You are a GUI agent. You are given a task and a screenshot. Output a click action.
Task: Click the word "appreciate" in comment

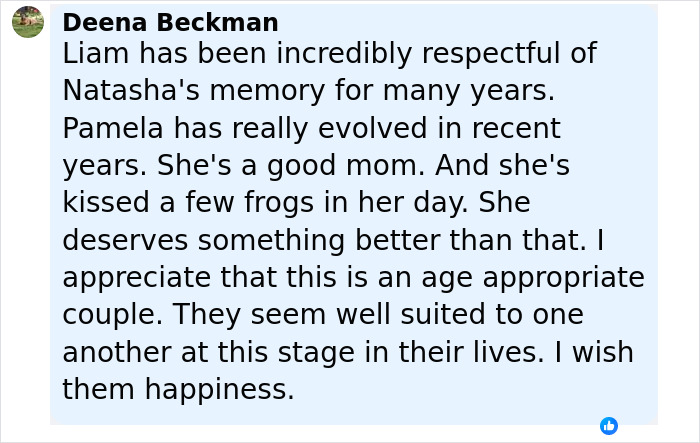(137, 277)
